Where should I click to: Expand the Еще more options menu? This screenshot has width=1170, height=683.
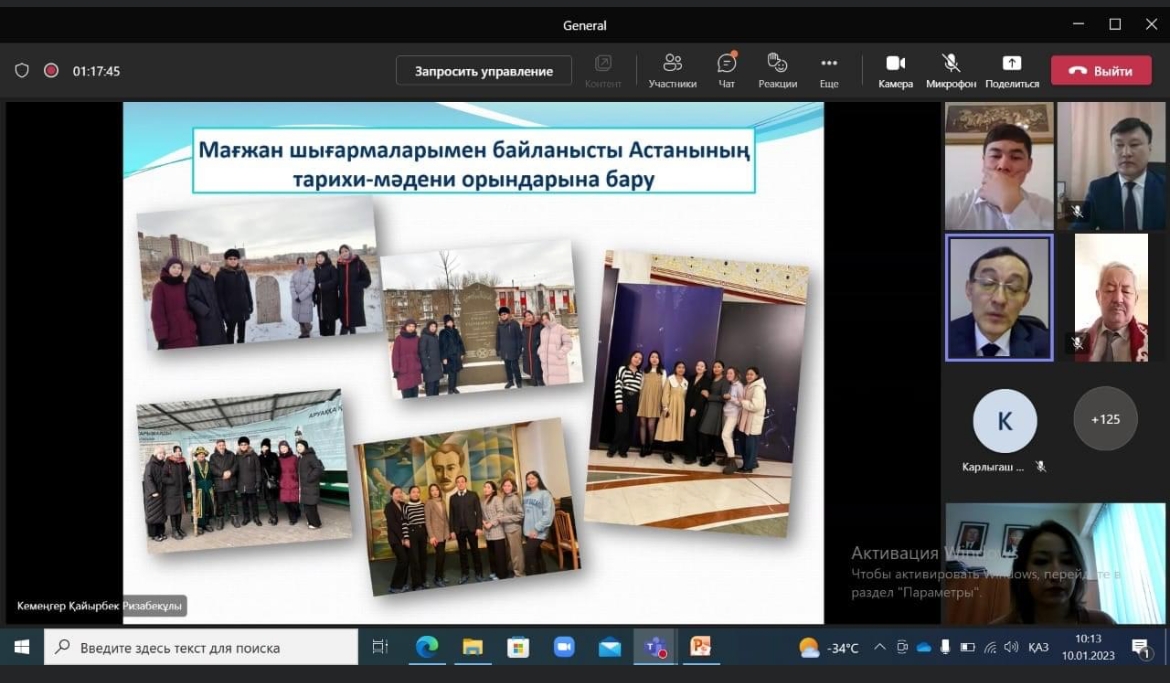(829, 70)
